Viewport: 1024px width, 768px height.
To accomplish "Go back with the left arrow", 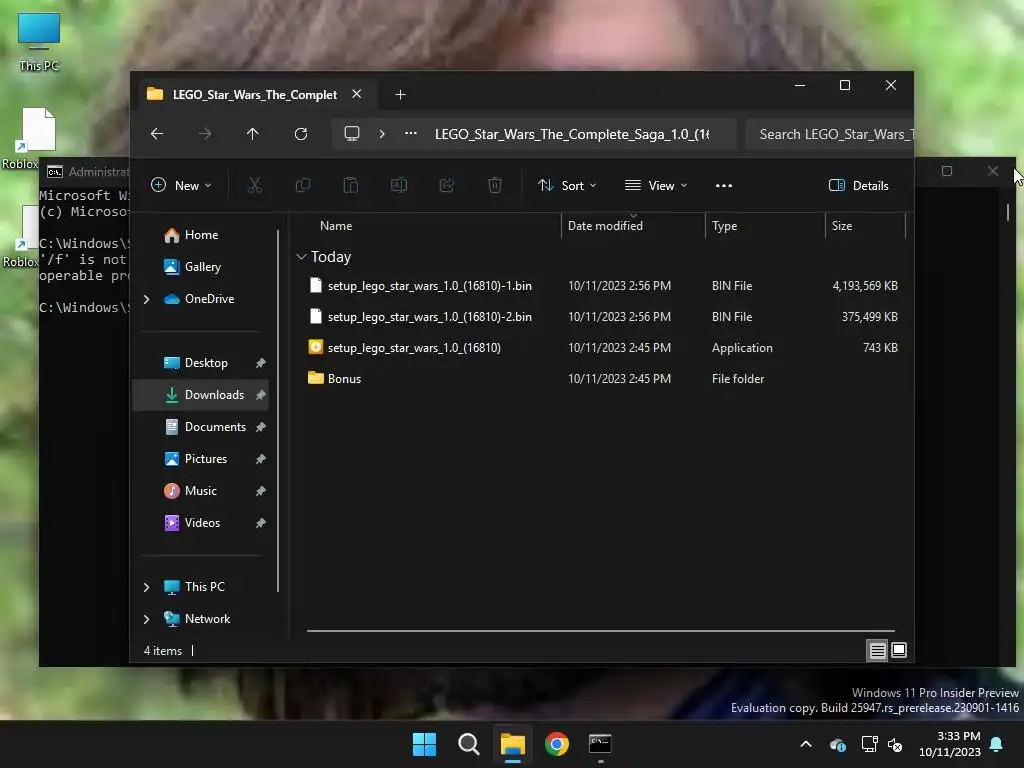I will pyautogui.click(x=157, y=134).
